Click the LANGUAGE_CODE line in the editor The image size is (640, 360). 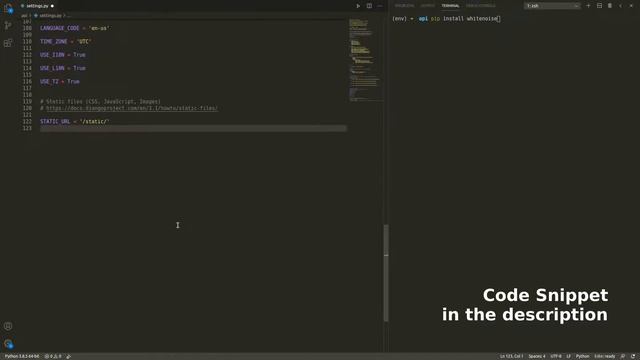pyautogui.click(x=75, y=28)
